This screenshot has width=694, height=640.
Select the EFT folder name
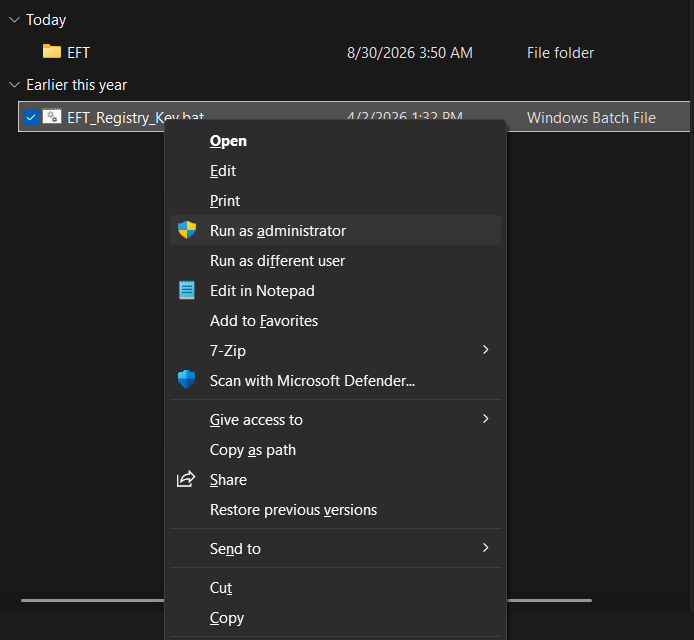click(78, 53)
